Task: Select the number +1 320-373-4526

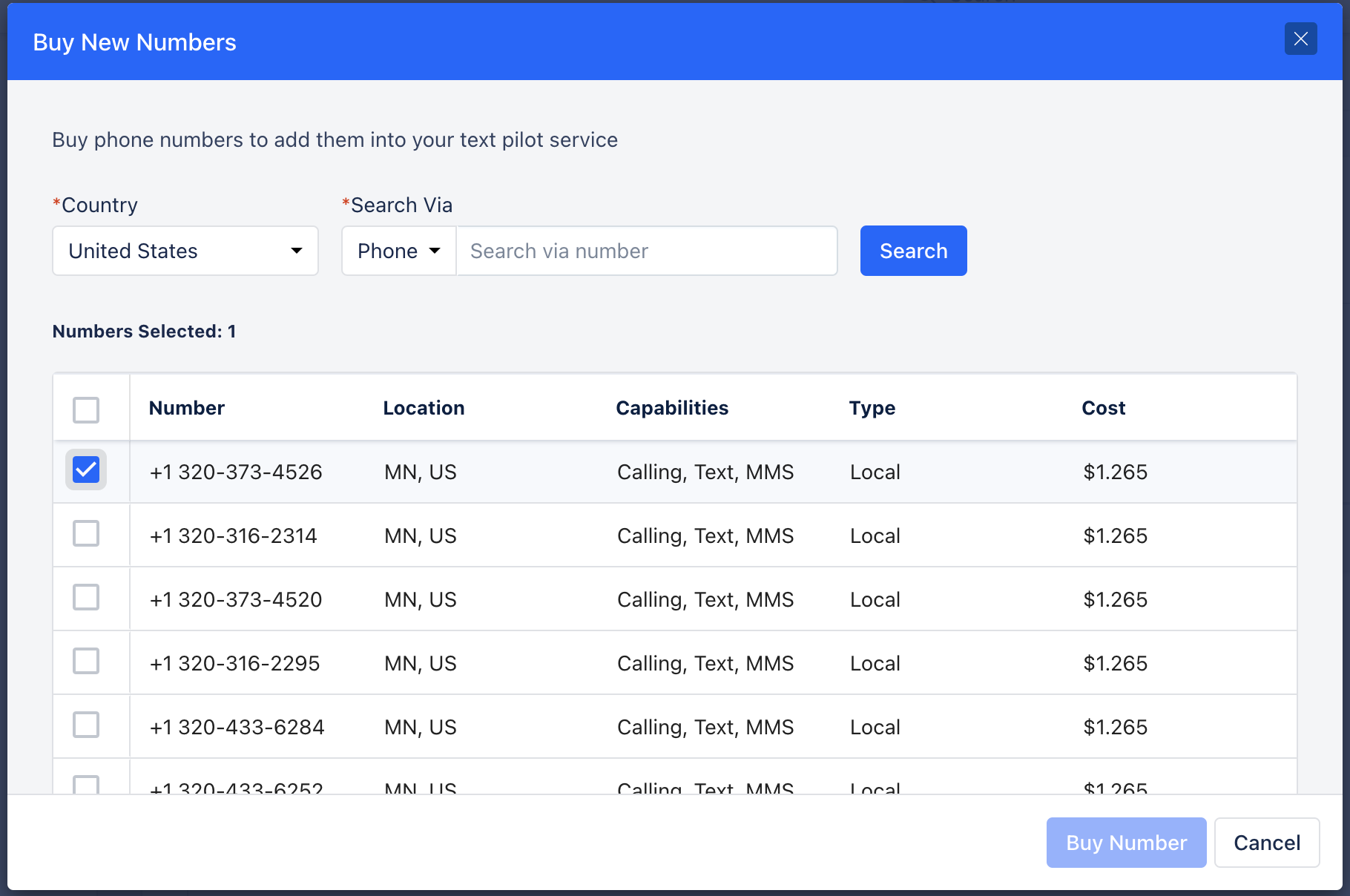Action: [236, 472]
